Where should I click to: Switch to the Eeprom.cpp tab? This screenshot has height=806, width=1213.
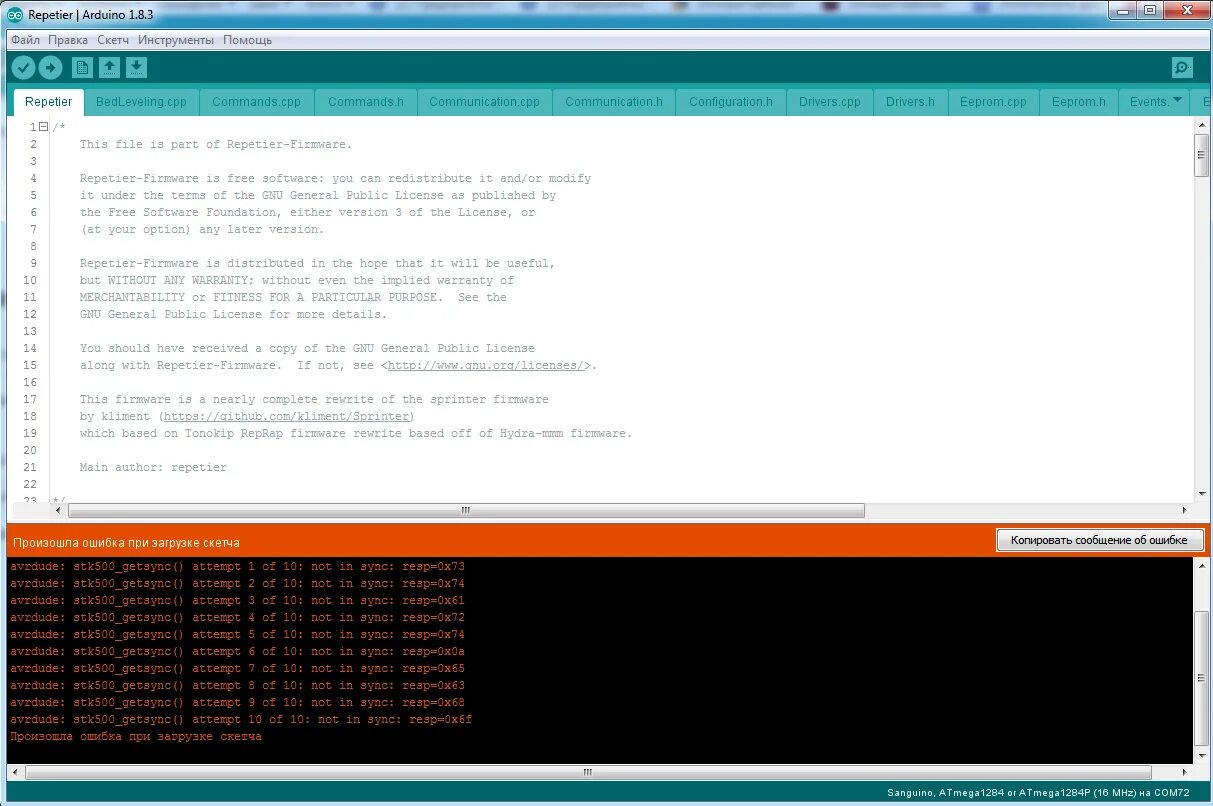tap(993, 102)
